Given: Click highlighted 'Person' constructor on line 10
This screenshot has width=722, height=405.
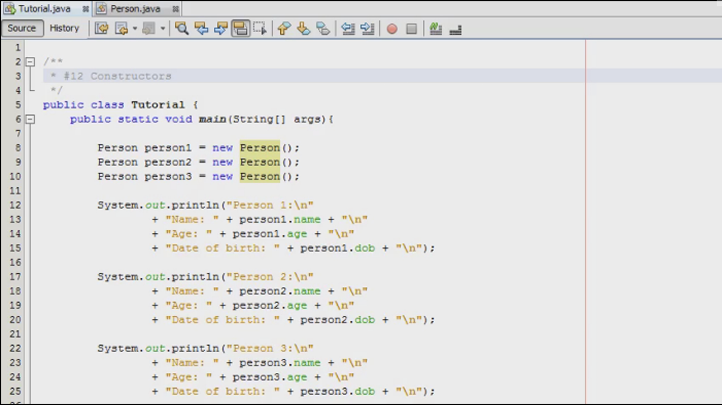Looking at the screenshot, I should (260, 176).
